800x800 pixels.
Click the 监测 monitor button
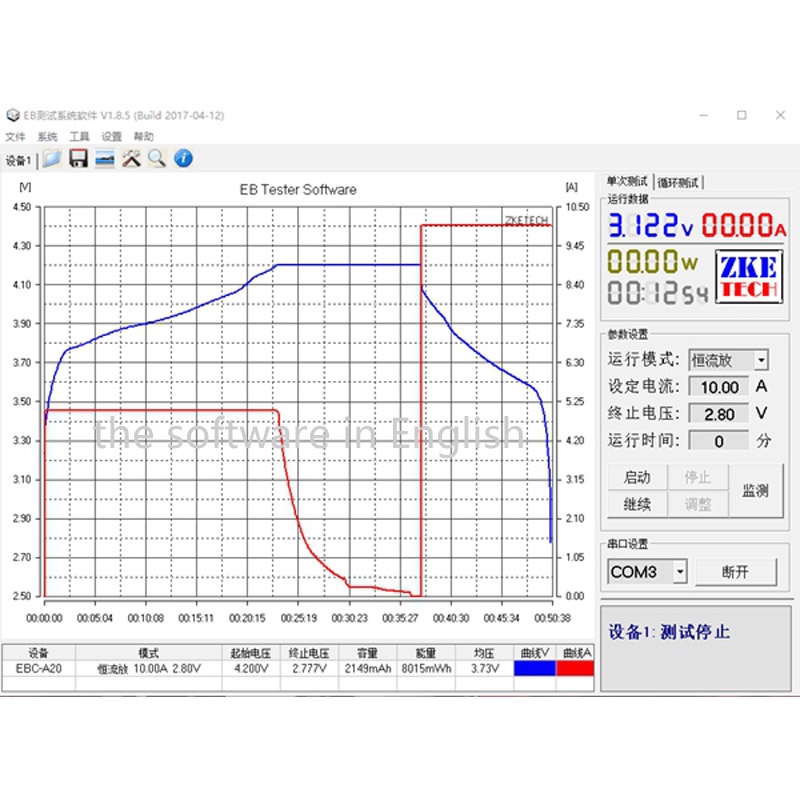pos(755,490)
